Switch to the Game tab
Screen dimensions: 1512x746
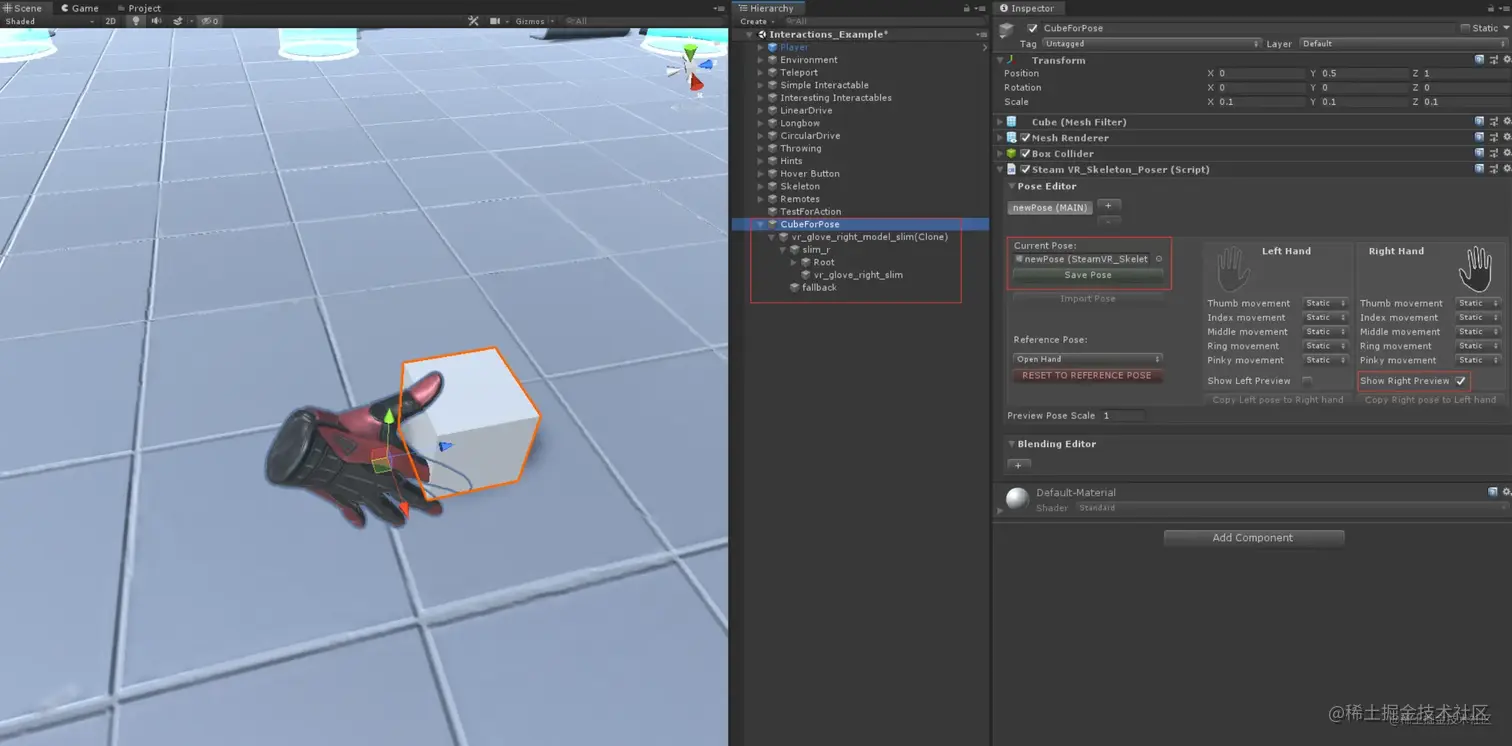click(79, 8)
